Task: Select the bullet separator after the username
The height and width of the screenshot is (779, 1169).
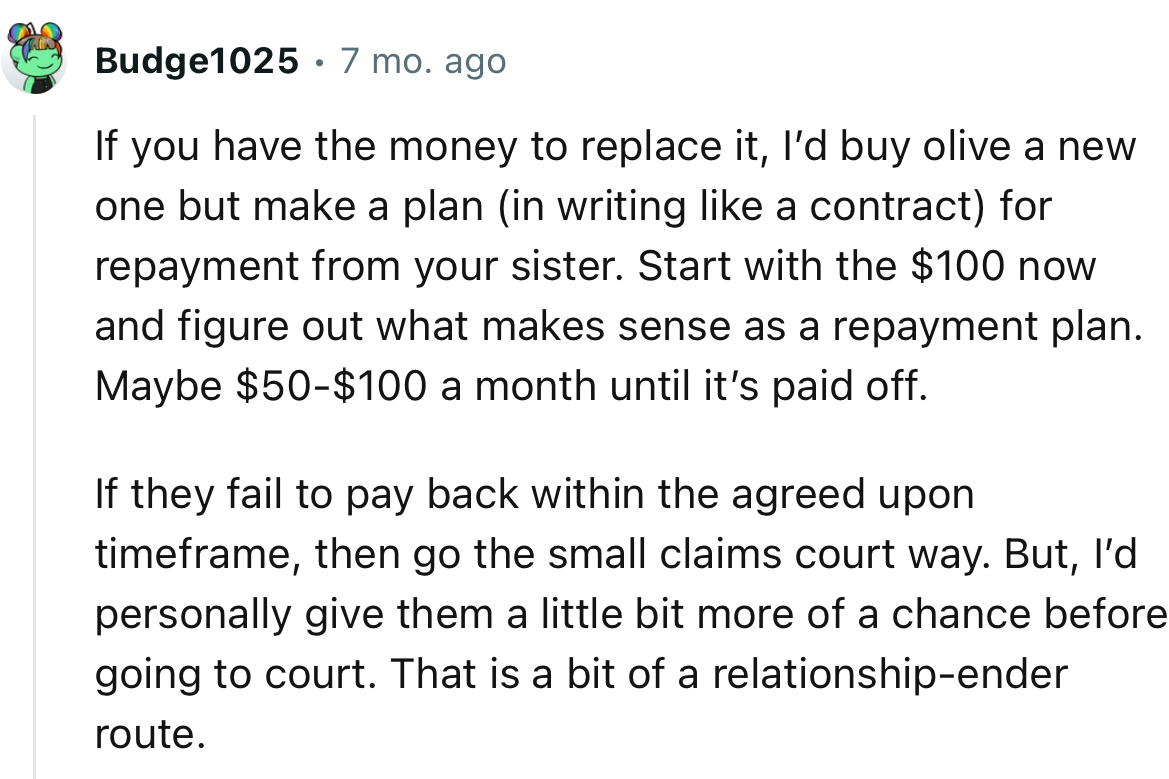Action: point(317,62)
